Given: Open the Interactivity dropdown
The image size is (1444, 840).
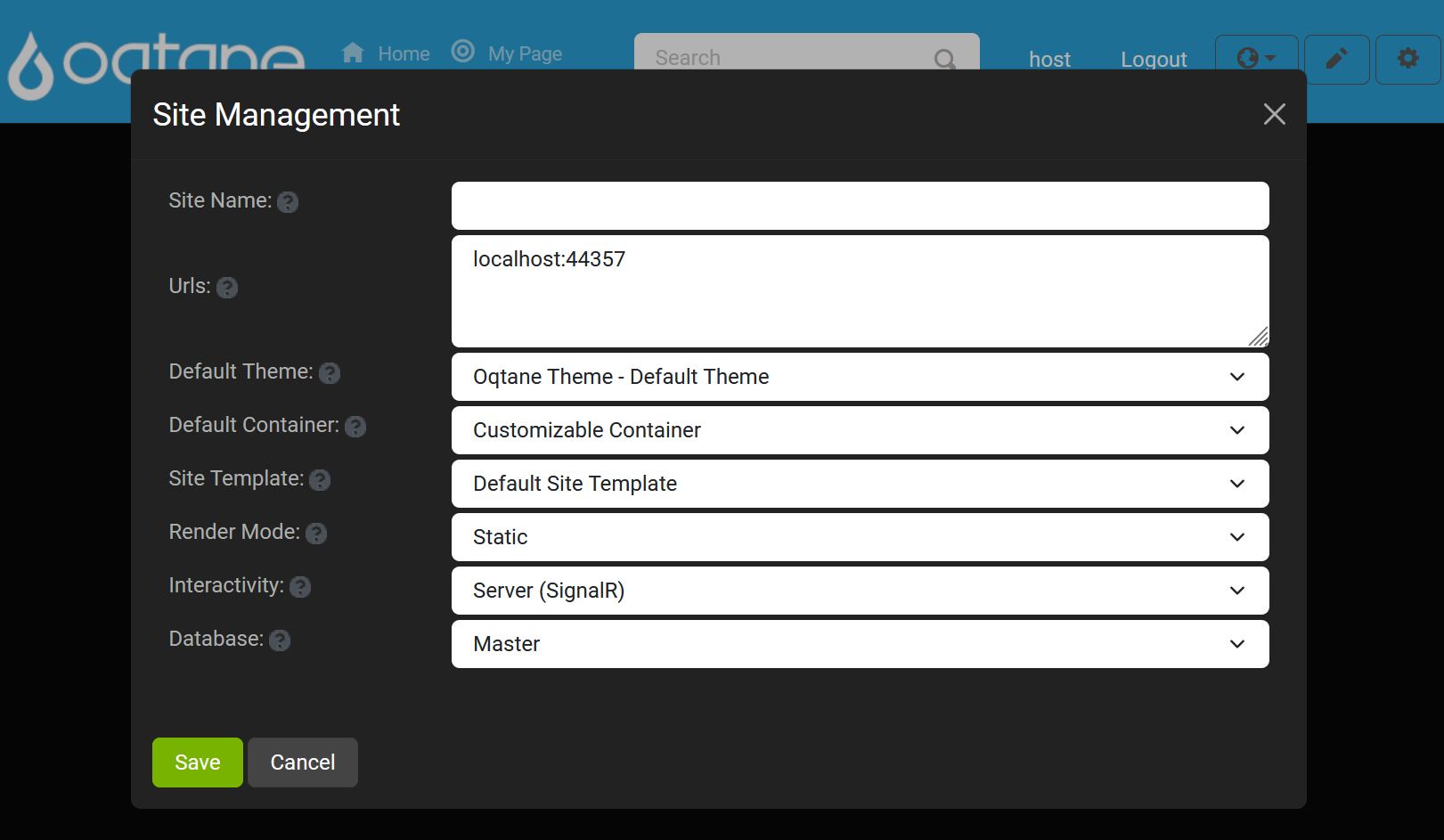Looking at the screenshot, I should [x=860, y=591].
